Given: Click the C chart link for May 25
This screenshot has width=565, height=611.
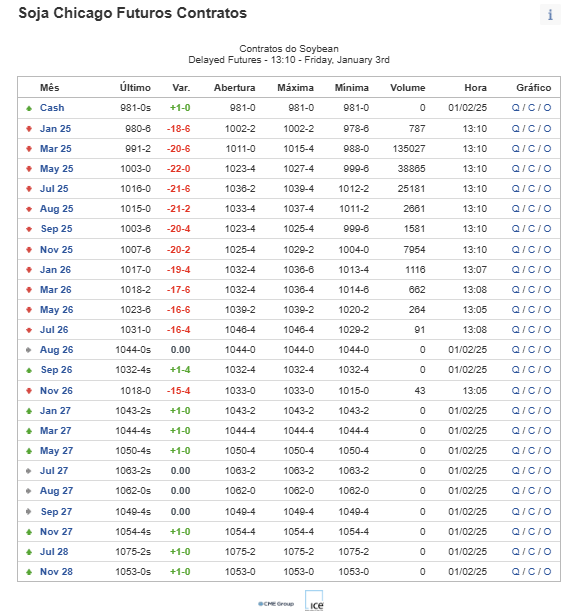Looking at the screenshot, I should 531,169.
